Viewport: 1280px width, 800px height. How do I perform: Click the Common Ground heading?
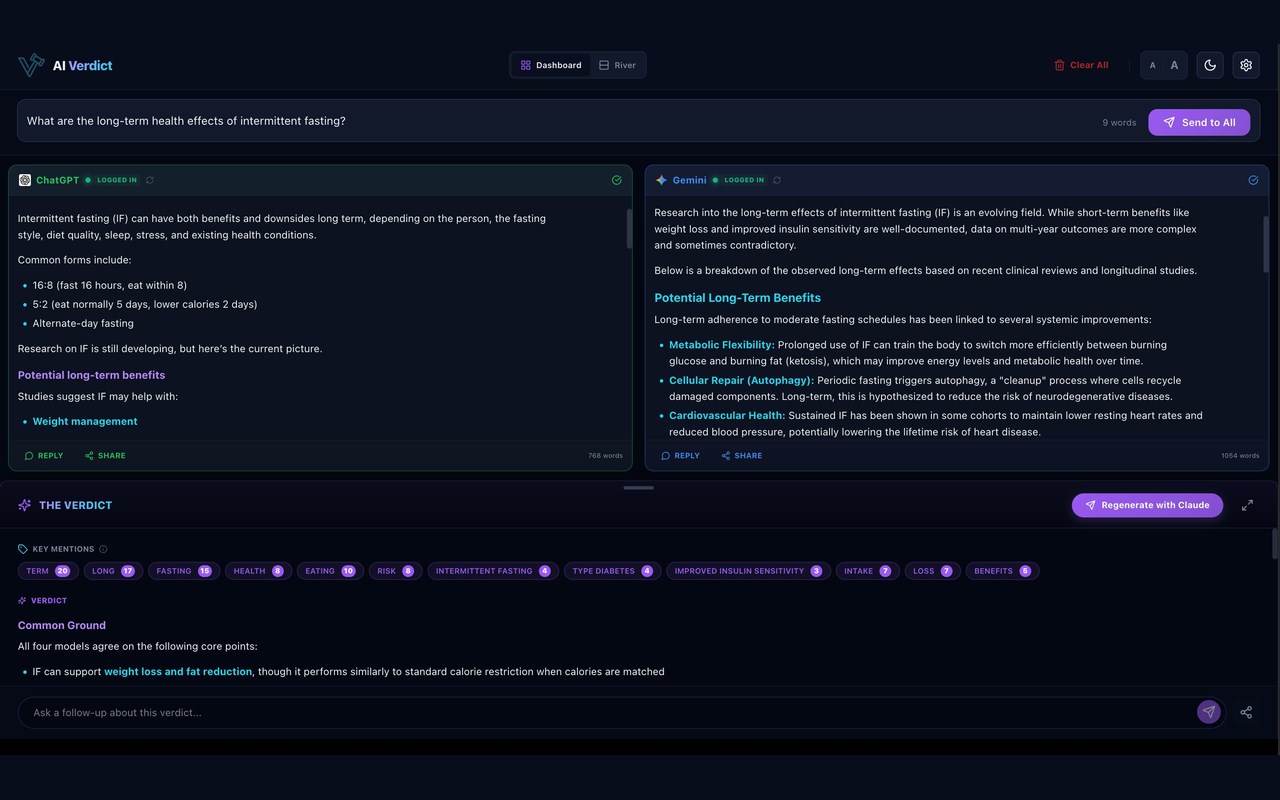pyautogui.click(x=62, y=625)
